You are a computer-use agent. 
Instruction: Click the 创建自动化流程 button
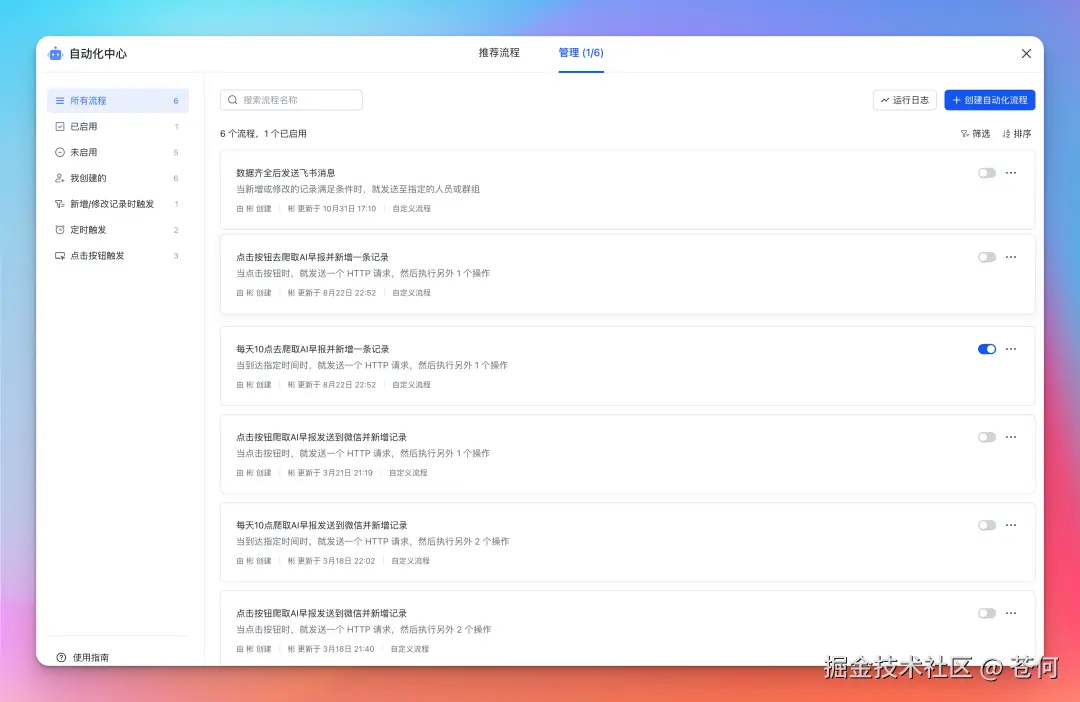point(989,100)
